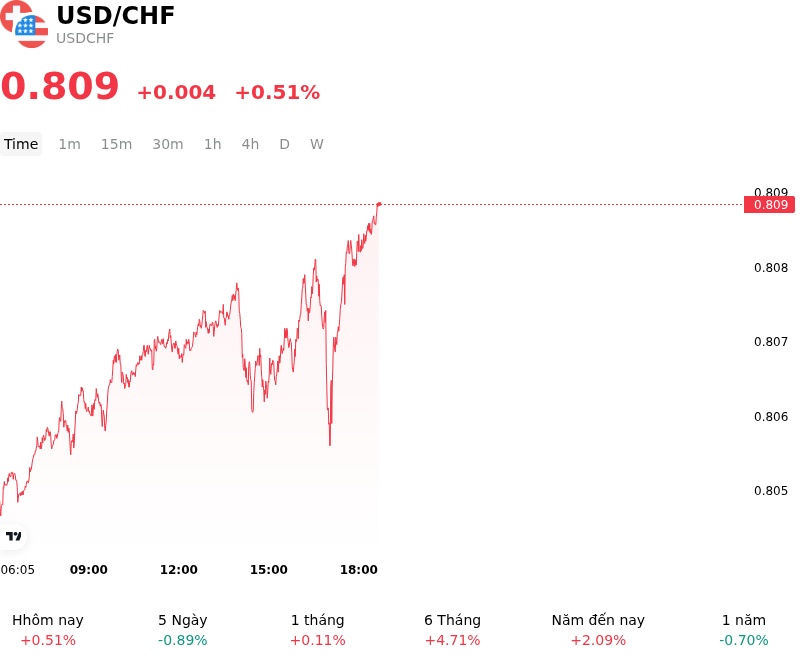The width and height of the screenshot is (800, 660).
Task: Click the red 0.809 current price label
Action: pos(769,205)
